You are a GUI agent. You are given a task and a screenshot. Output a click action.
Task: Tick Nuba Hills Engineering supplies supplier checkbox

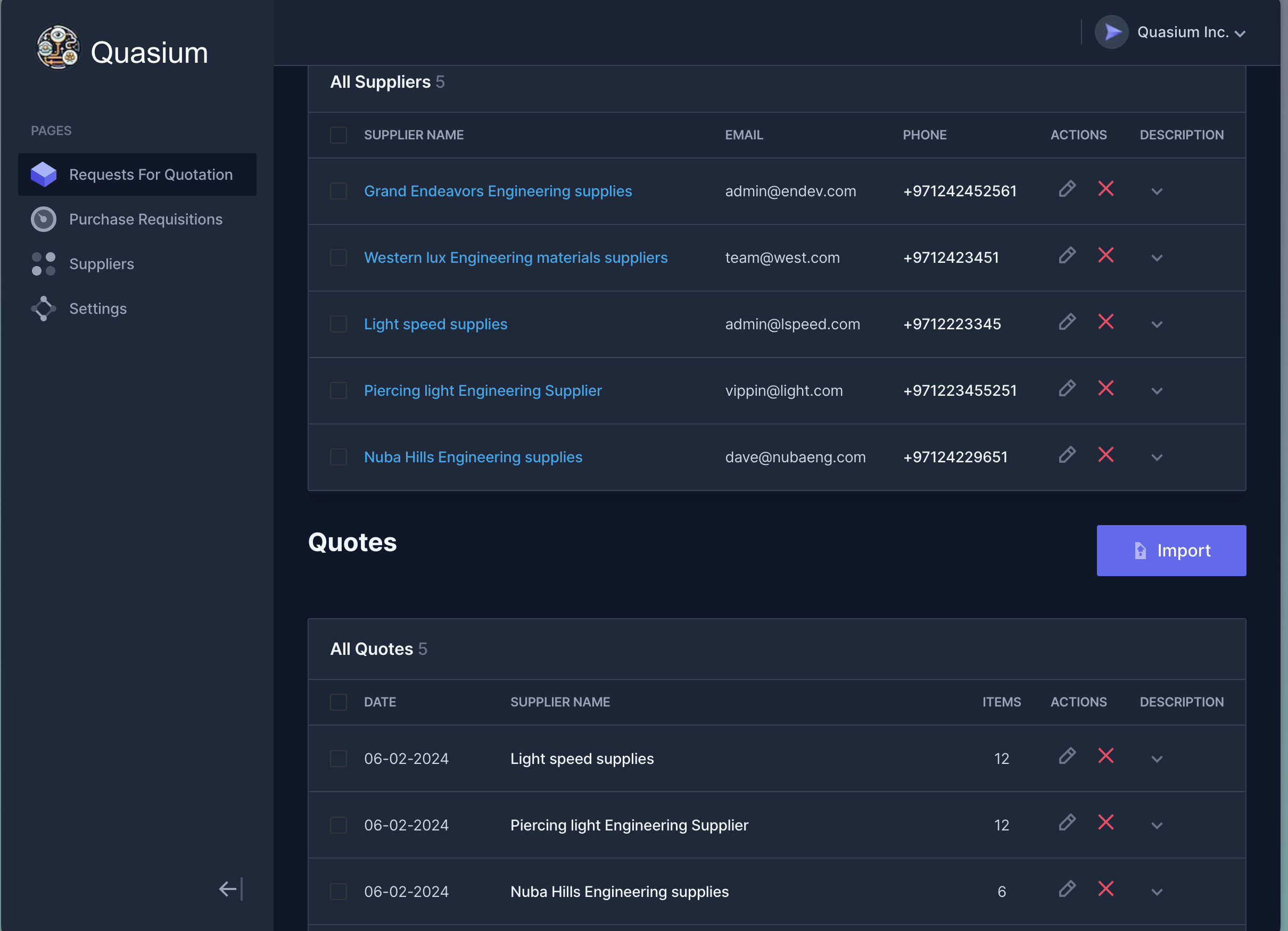click(x=338, y=457)
